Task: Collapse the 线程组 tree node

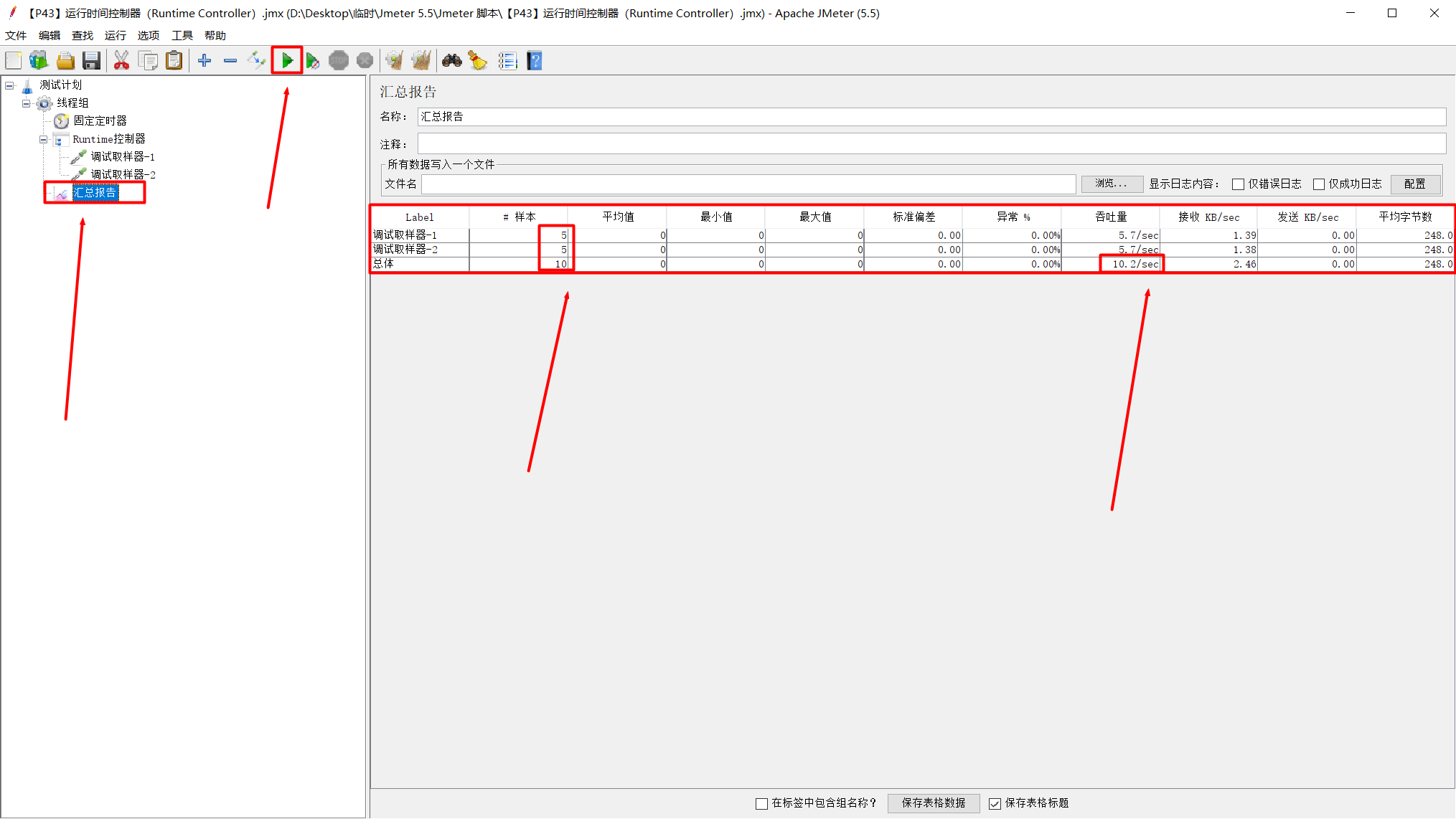Action: tap(27, 103)
